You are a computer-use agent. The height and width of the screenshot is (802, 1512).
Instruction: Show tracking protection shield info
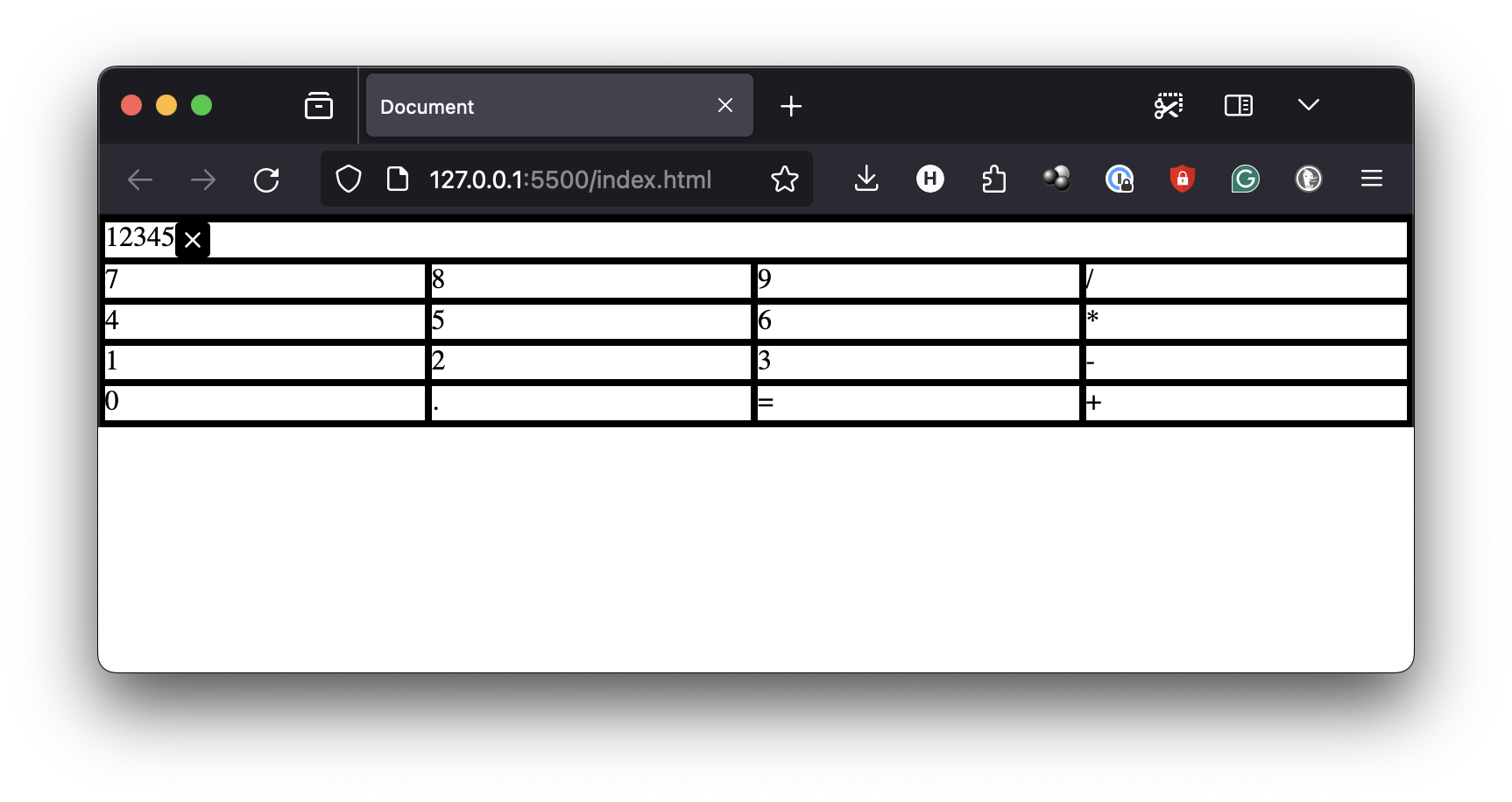(349, 179)
